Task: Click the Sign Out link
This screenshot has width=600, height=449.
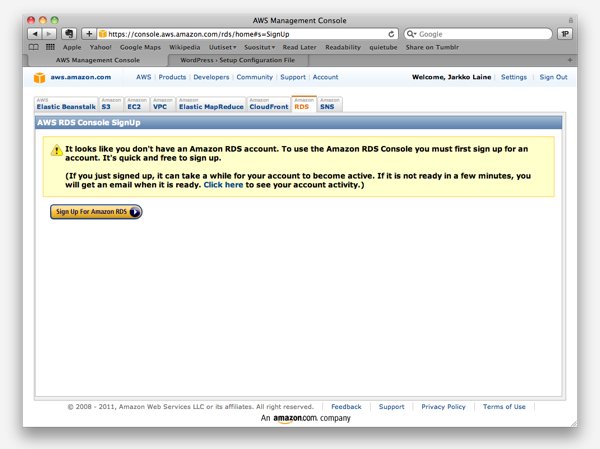Action: (553, 77)
